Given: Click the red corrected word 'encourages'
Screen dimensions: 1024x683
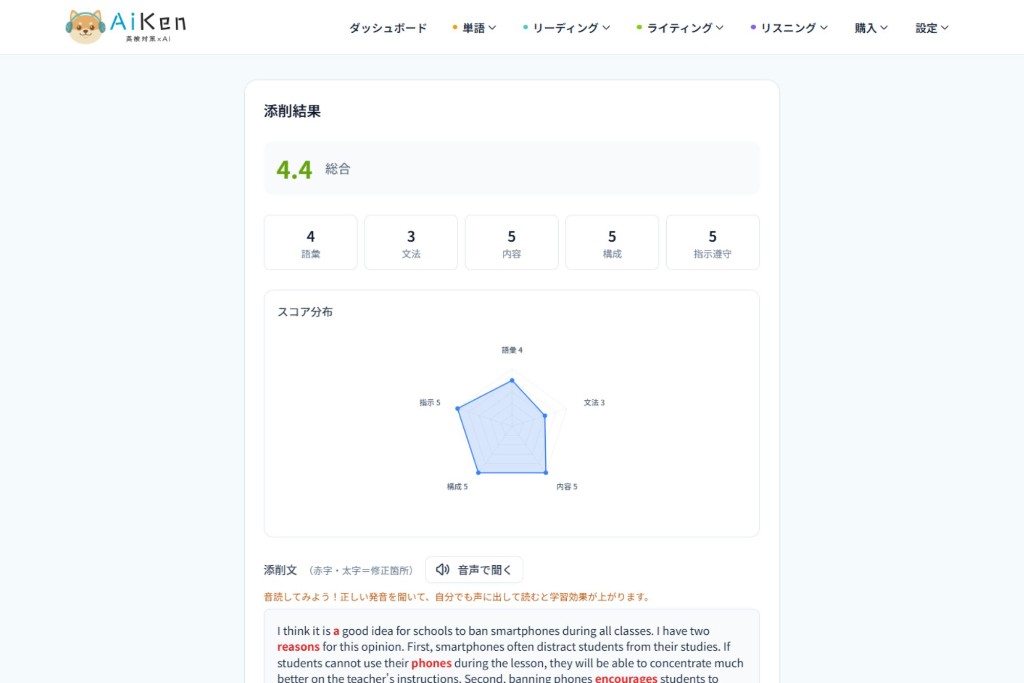Looking at the screenshot, I should pyautogui.click(x=626, y=678).
